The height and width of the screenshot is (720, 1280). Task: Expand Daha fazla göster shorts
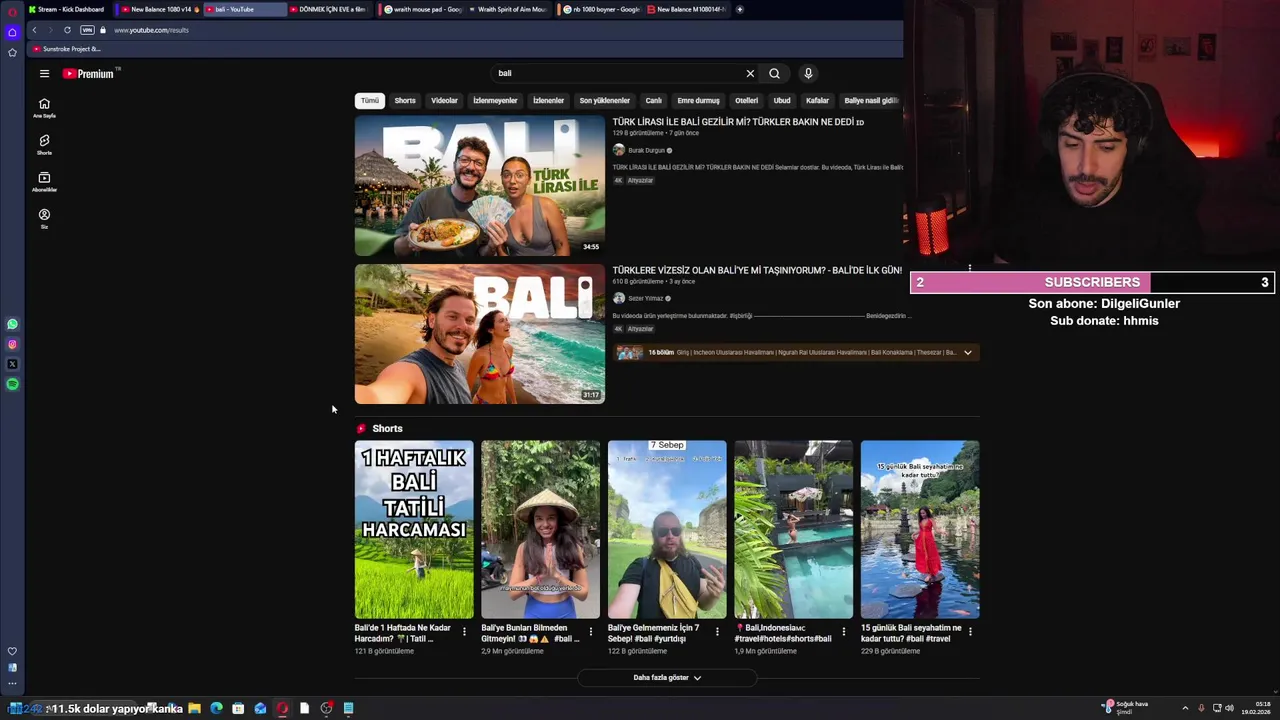(667, 677)
